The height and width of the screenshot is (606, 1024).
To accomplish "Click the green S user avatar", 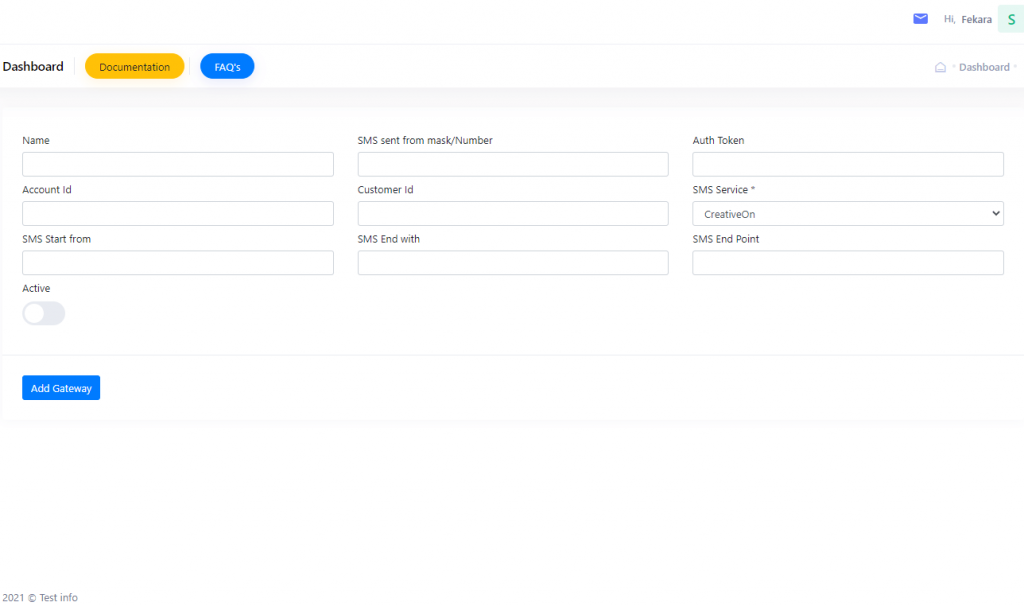I will [1010, 19].
